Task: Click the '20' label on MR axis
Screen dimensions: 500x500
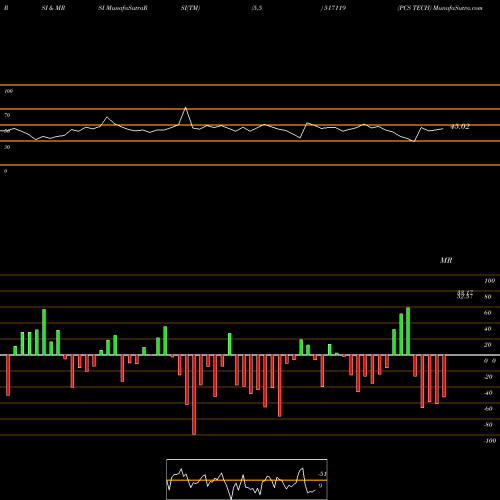Action: [488, 345]
